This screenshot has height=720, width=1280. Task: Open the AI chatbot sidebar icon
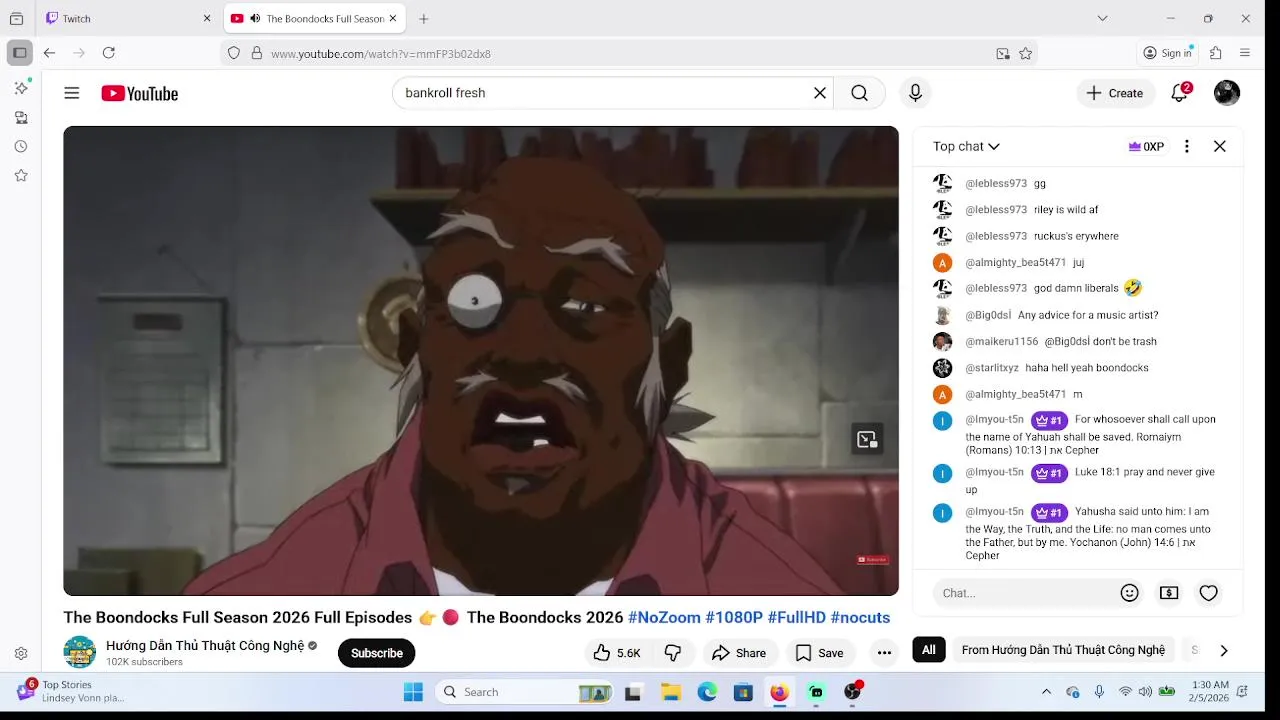coord(21,88)
